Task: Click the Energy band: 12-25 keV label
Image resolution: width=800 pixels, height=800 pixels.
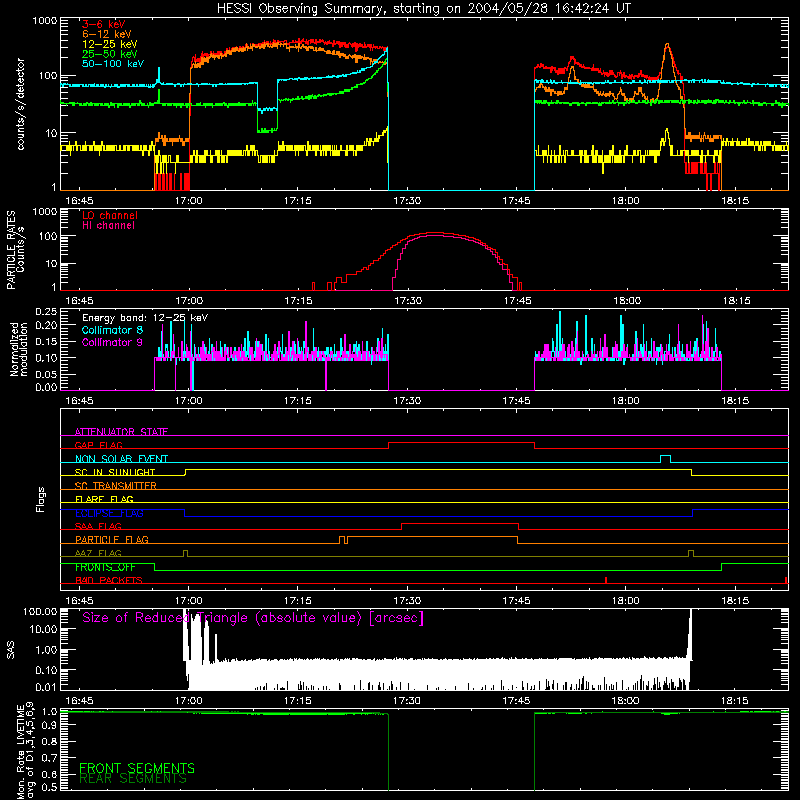Action: (145, 318)
